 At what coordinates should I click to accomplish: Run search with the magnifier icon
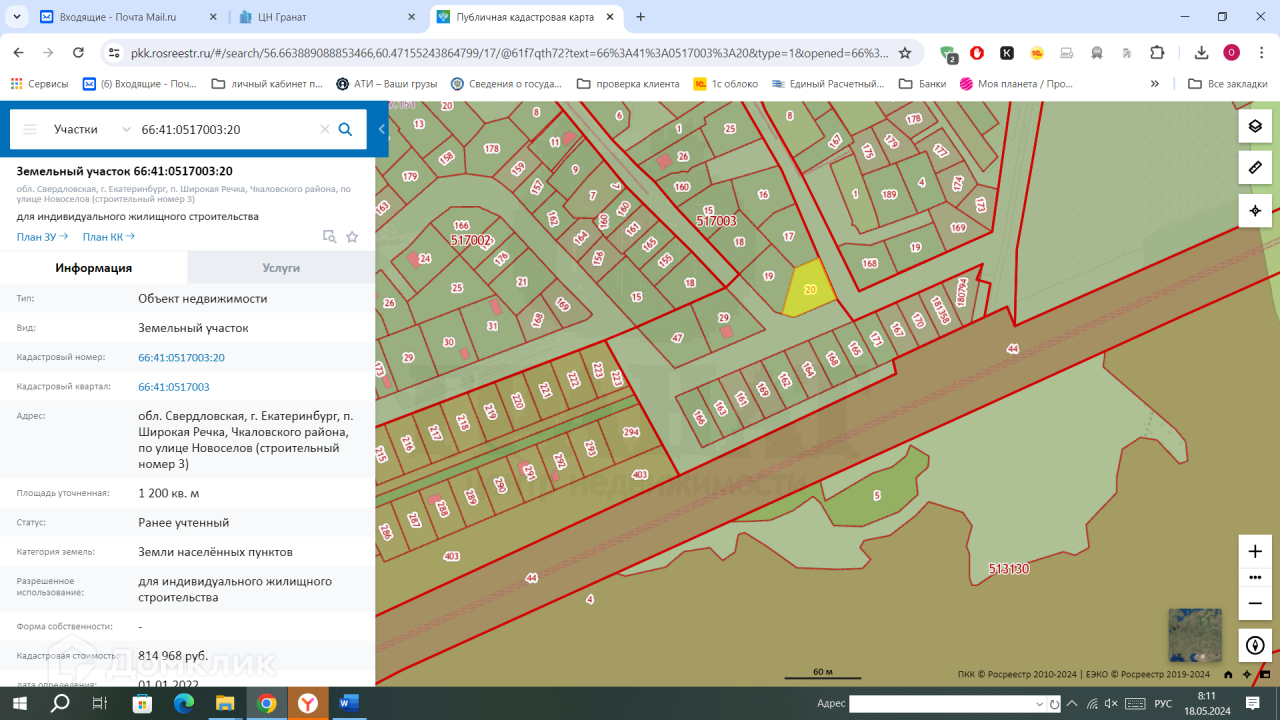346,129
